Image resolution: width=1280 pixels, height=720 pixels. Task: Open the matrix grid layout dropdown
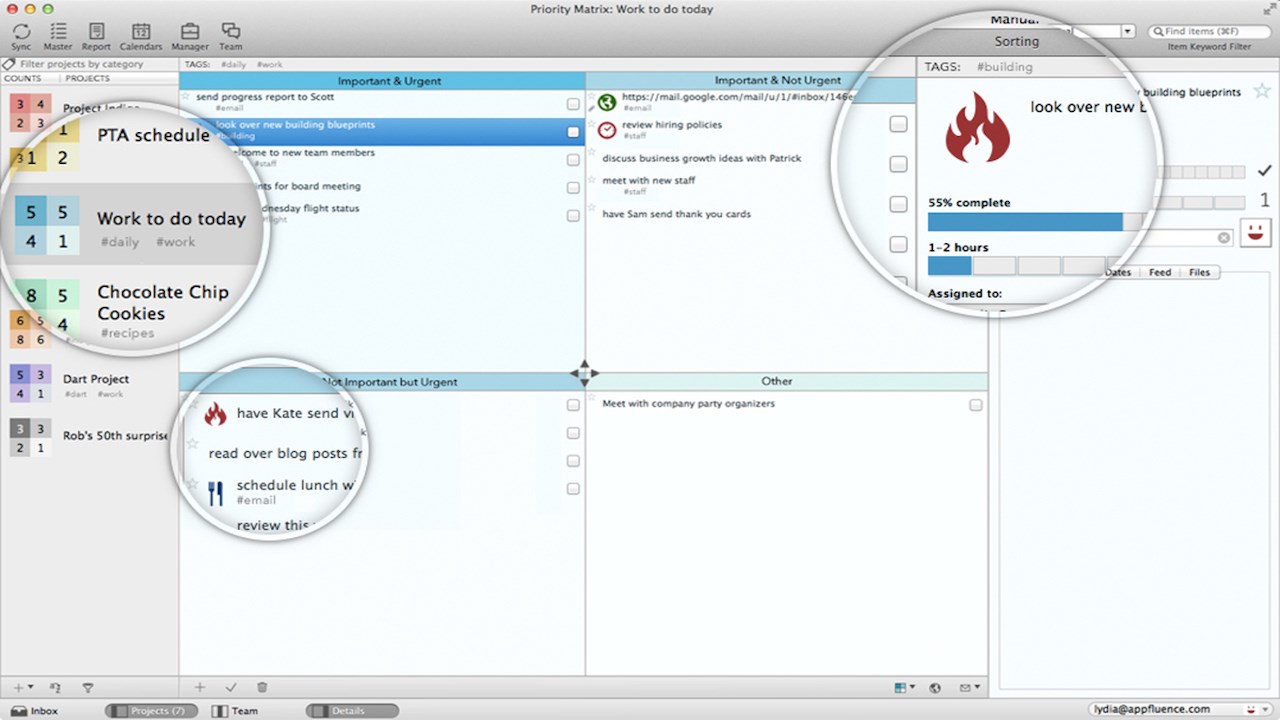(x=905, y=687)
